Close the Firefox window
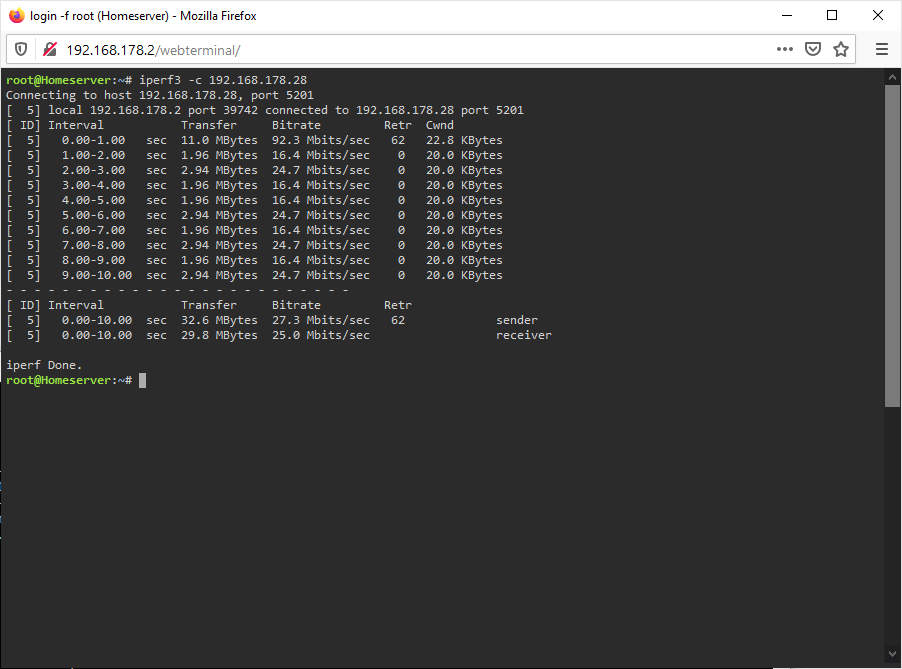This screenshot has height=669, width=902. [878, 16]
